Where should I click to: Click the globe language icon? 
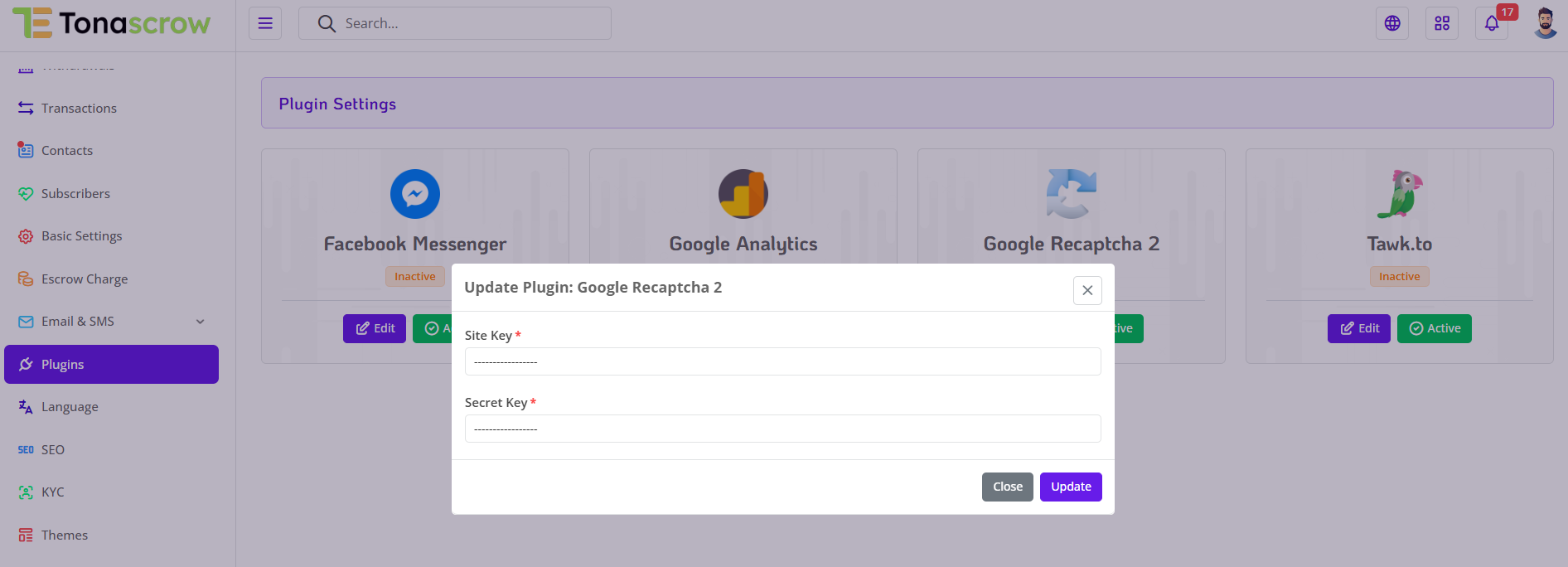(x=1392, y=23)
